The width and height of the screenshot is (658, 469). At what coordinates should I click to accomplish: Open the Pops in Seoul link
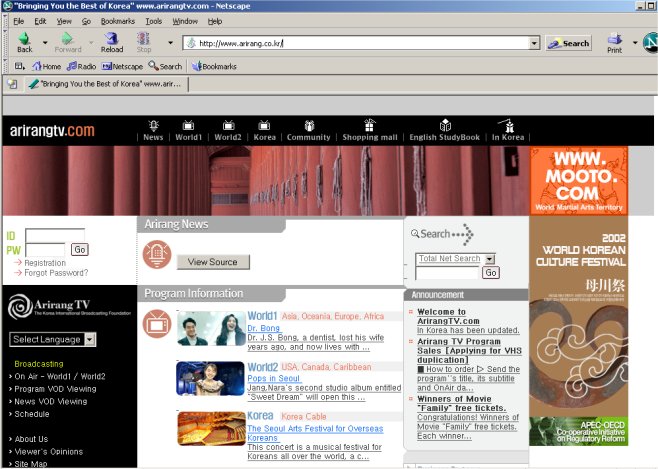(x=273, y=378)
